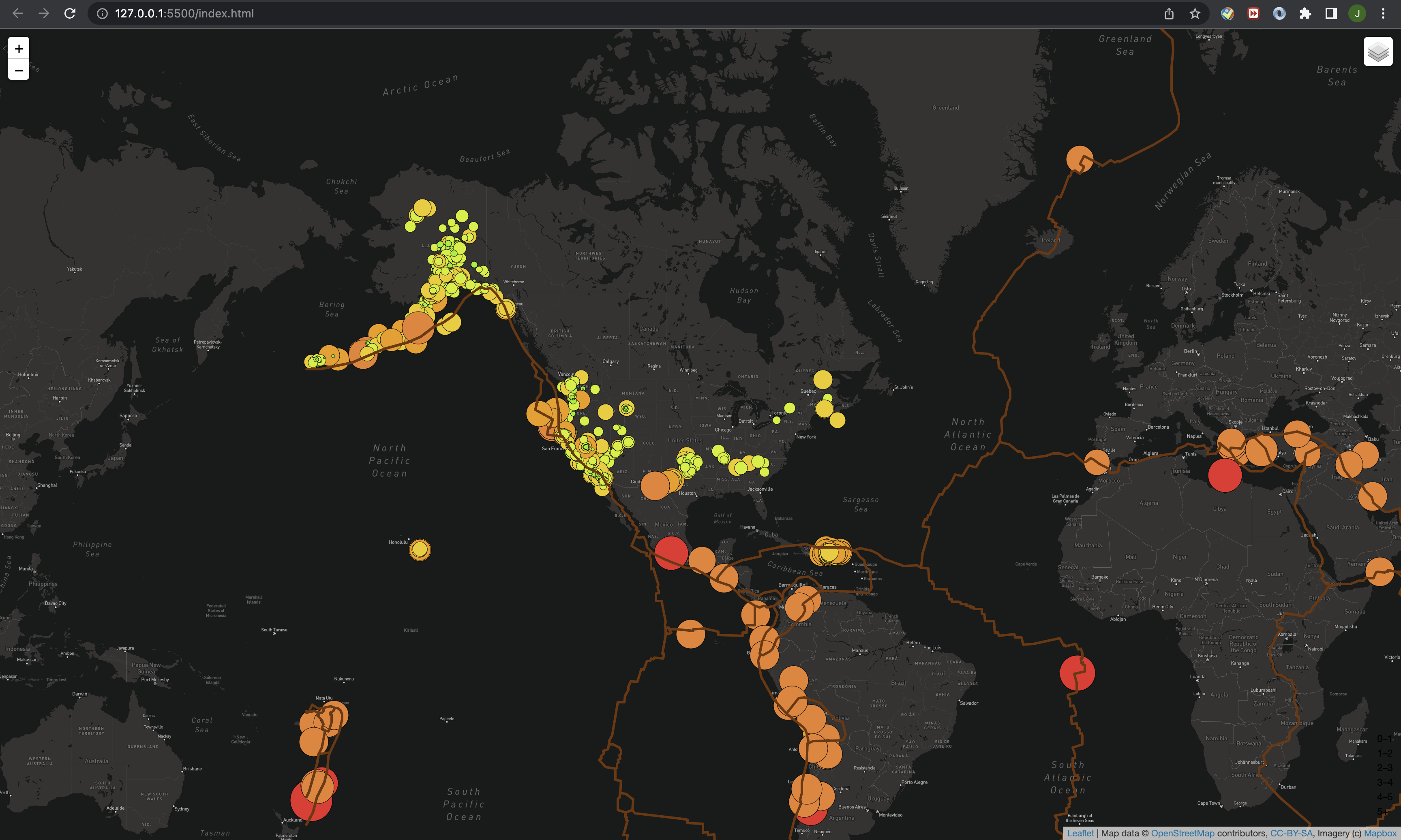1401x840 pixels.
Task: Click the share icon in the toolbar
Action: click(1169, 13)
